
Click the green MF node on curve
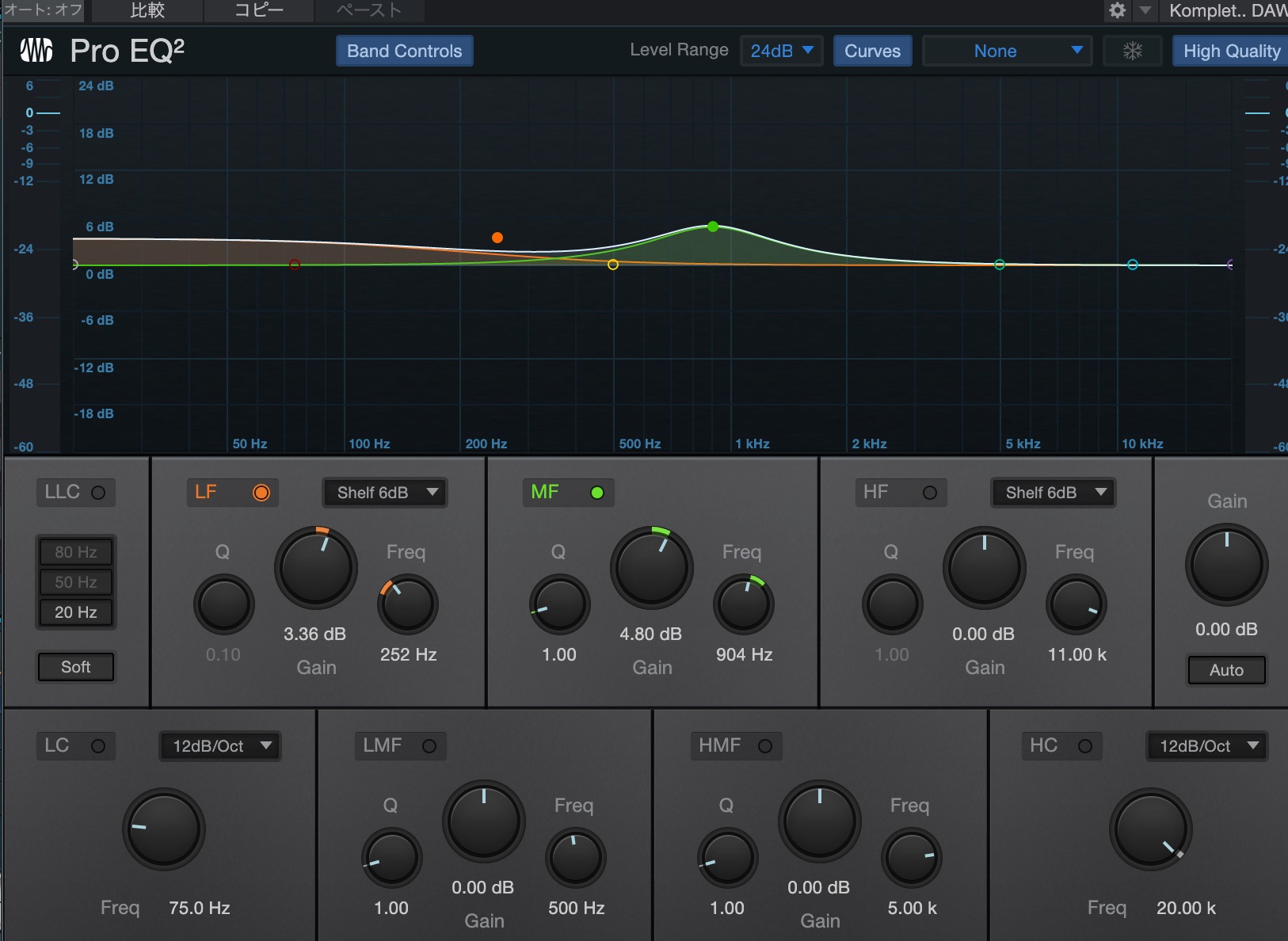(x=713, y=227)
